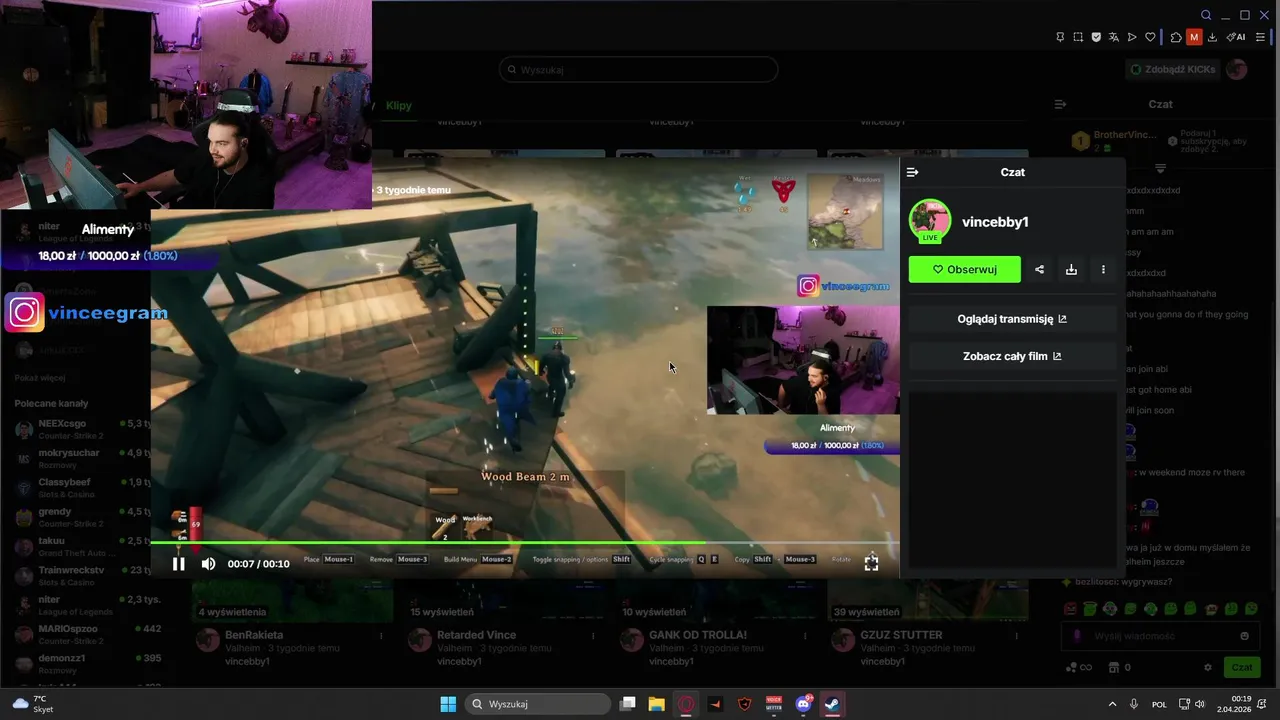Click the green Czat send button
This screenshot has width=1280, height=720.
pyautogui.click(x=1241, y=667)
